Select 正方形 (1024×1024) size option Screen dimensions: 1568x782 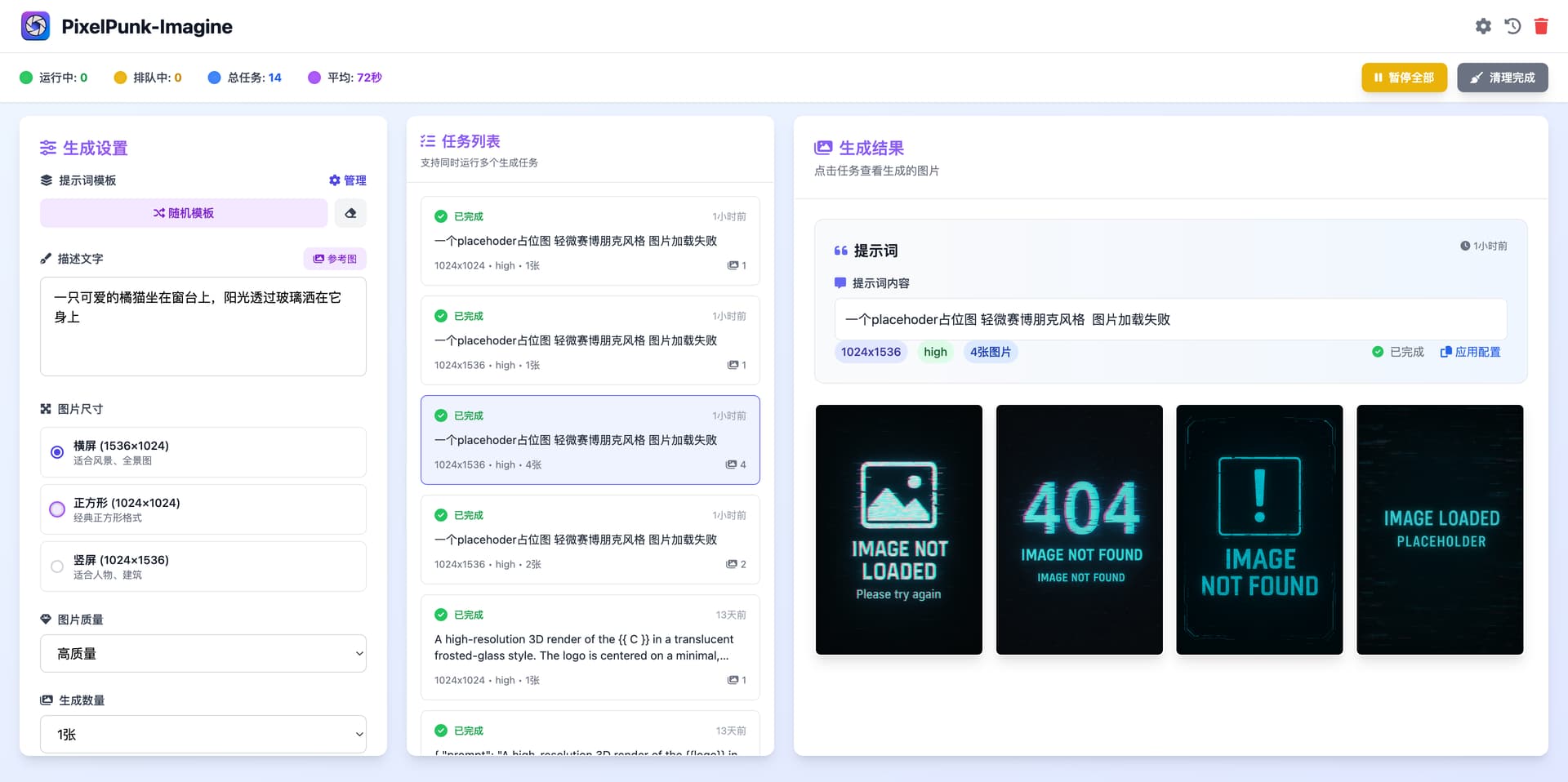tap(203, 509)
